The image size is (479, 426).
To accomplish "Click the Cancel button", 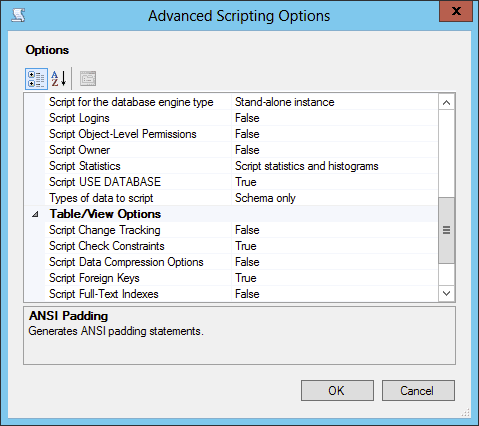I will tap(418, 390).
